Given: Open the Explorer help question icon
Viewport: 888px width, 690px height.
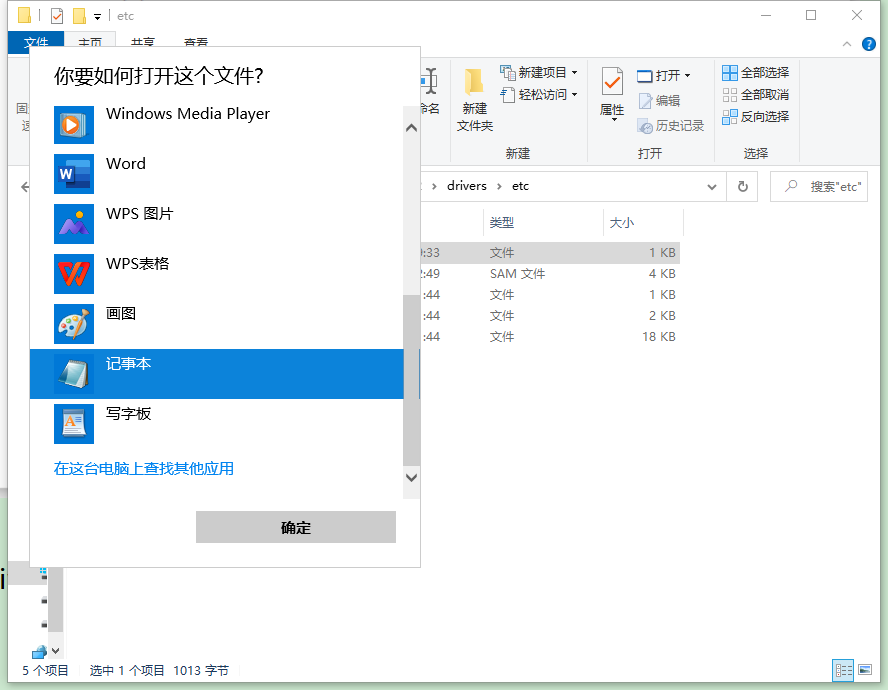Looking at the screenshot, I should [869, 44].
